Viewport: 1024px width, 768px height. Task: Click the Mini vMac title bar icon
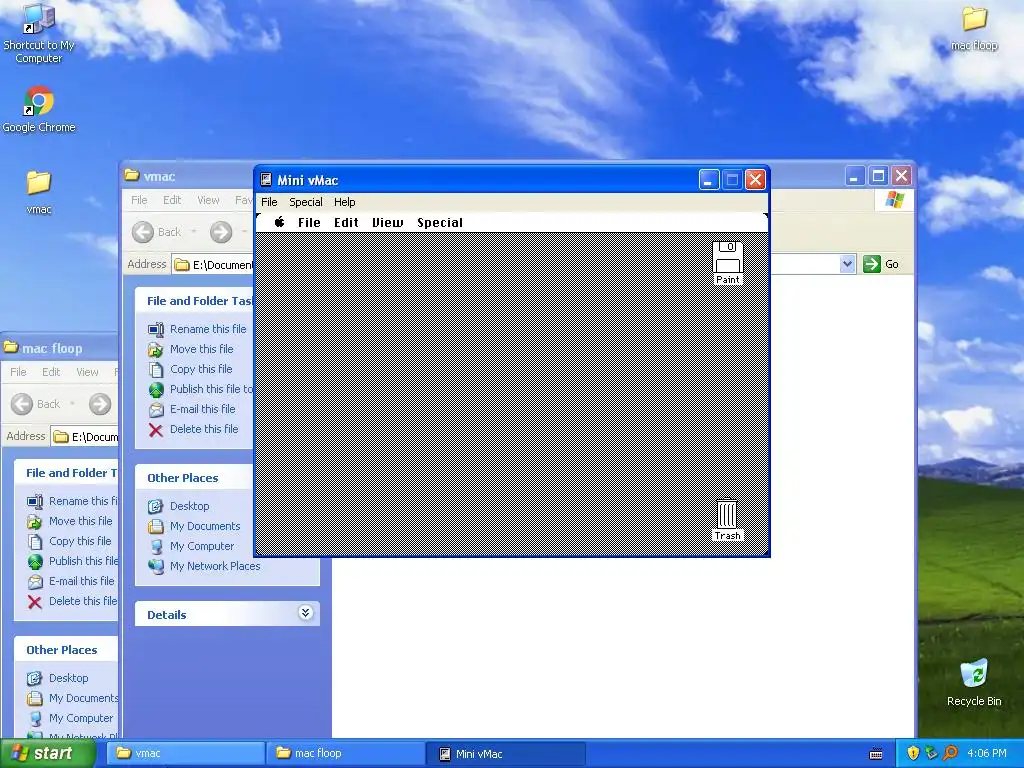tap(266, 180)
